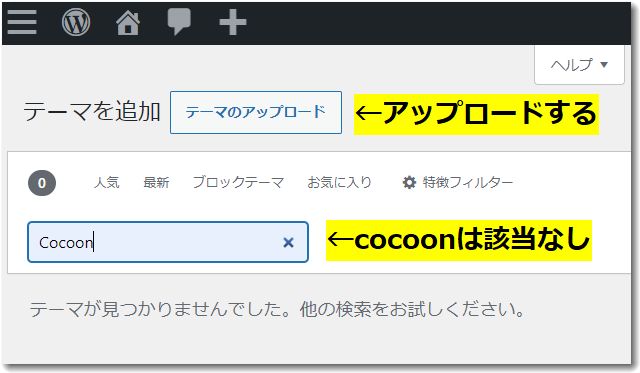Screen dimensions: 640x373
Task: Click the gear icon beside 特徴フィルター
Action: click(x=409, y=182)
